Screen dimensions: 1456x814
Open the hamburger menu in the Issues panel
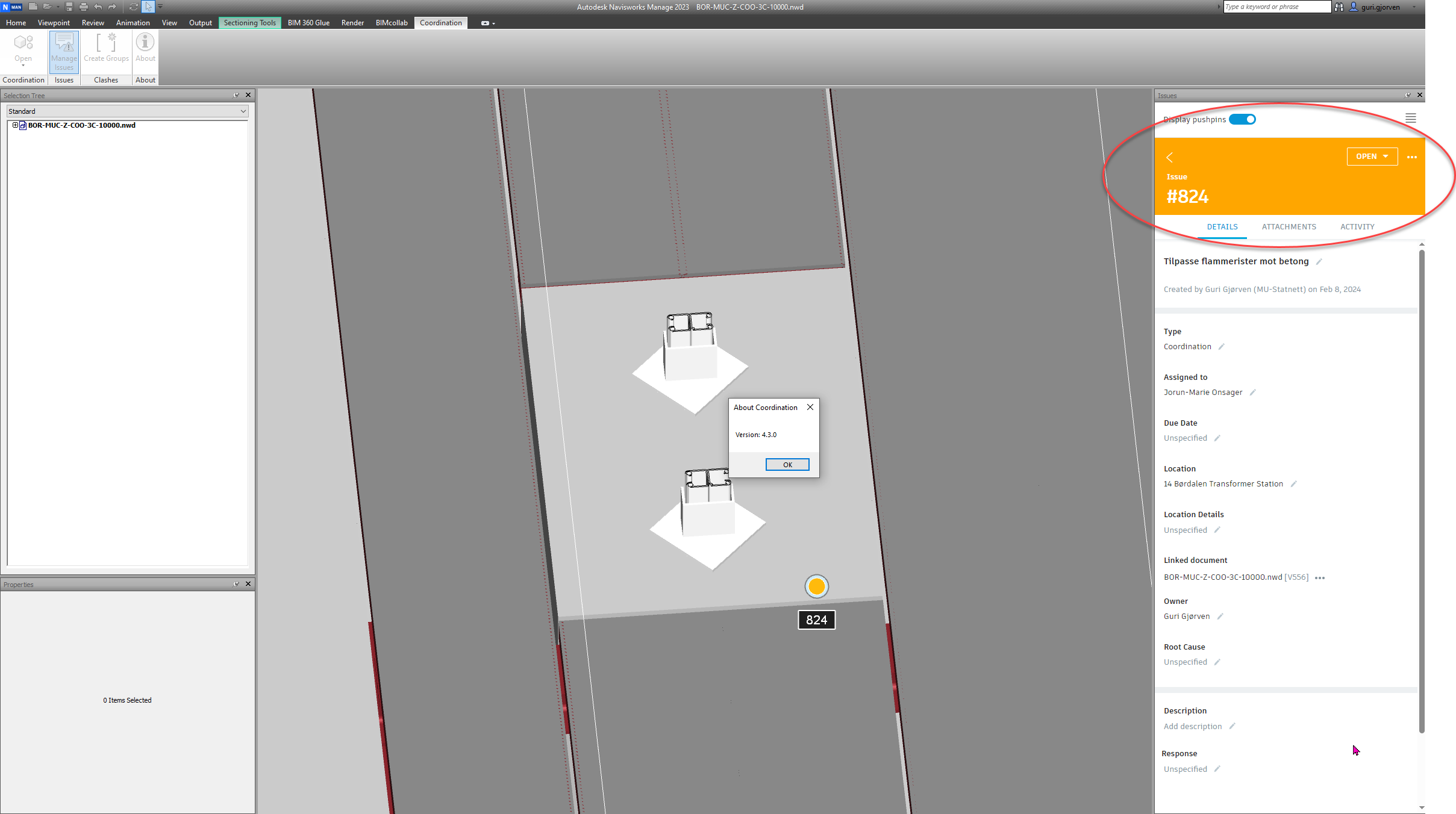pyautogui.click(x=1411, y=118)
